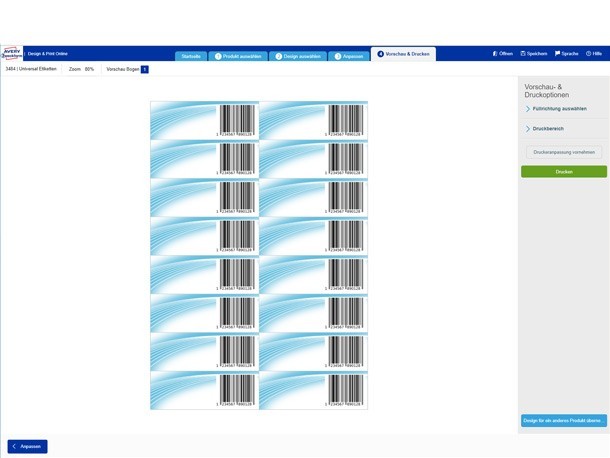Viewport: 610px width, 458px height.
Task: Click step number icon in Produkt auswählen tab
Action: [218, 56]
